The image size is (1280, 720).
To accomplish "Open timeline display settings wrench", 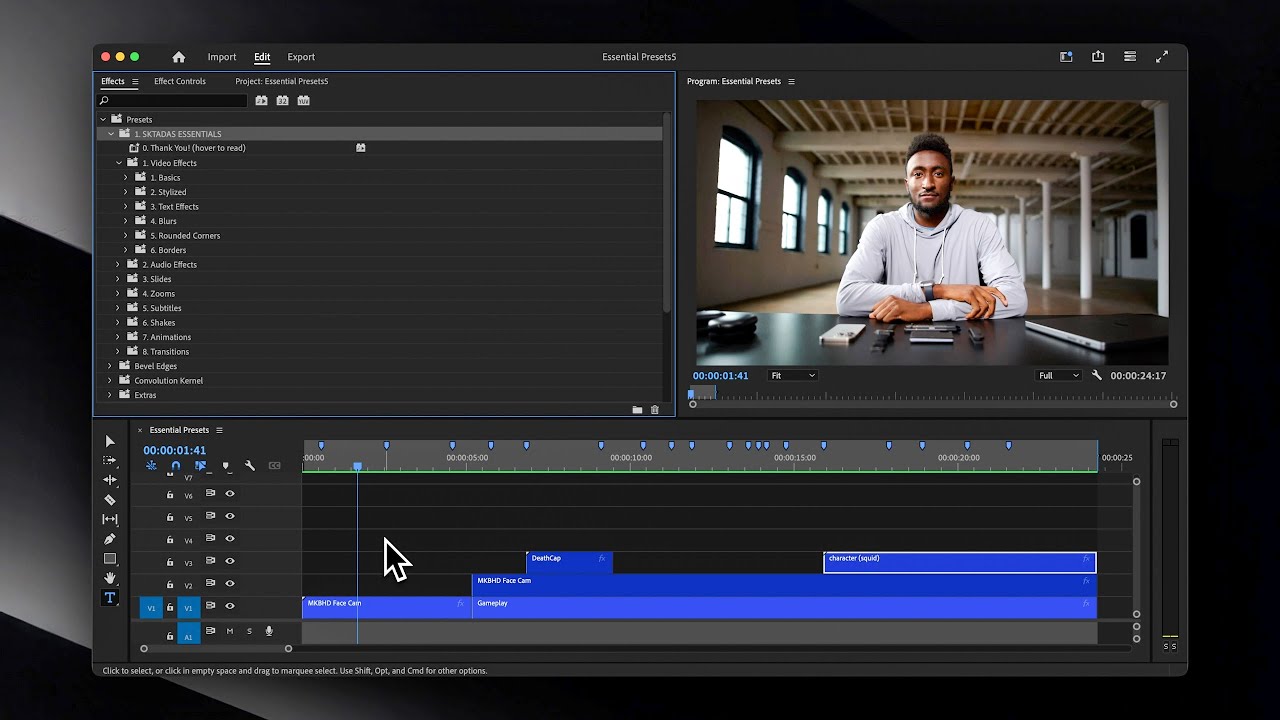I will tap(250, 466).
